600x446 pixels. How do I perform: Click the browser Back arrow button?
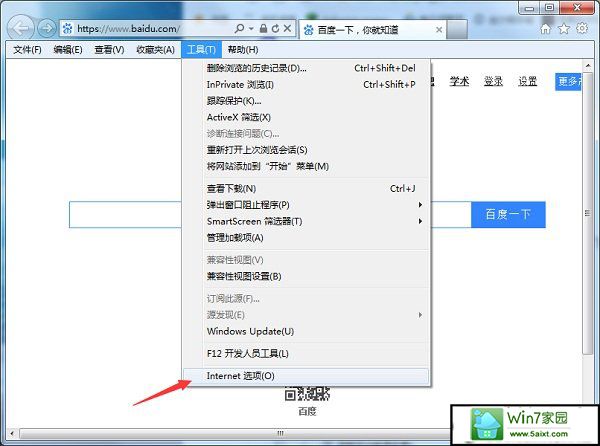(21, 28)
